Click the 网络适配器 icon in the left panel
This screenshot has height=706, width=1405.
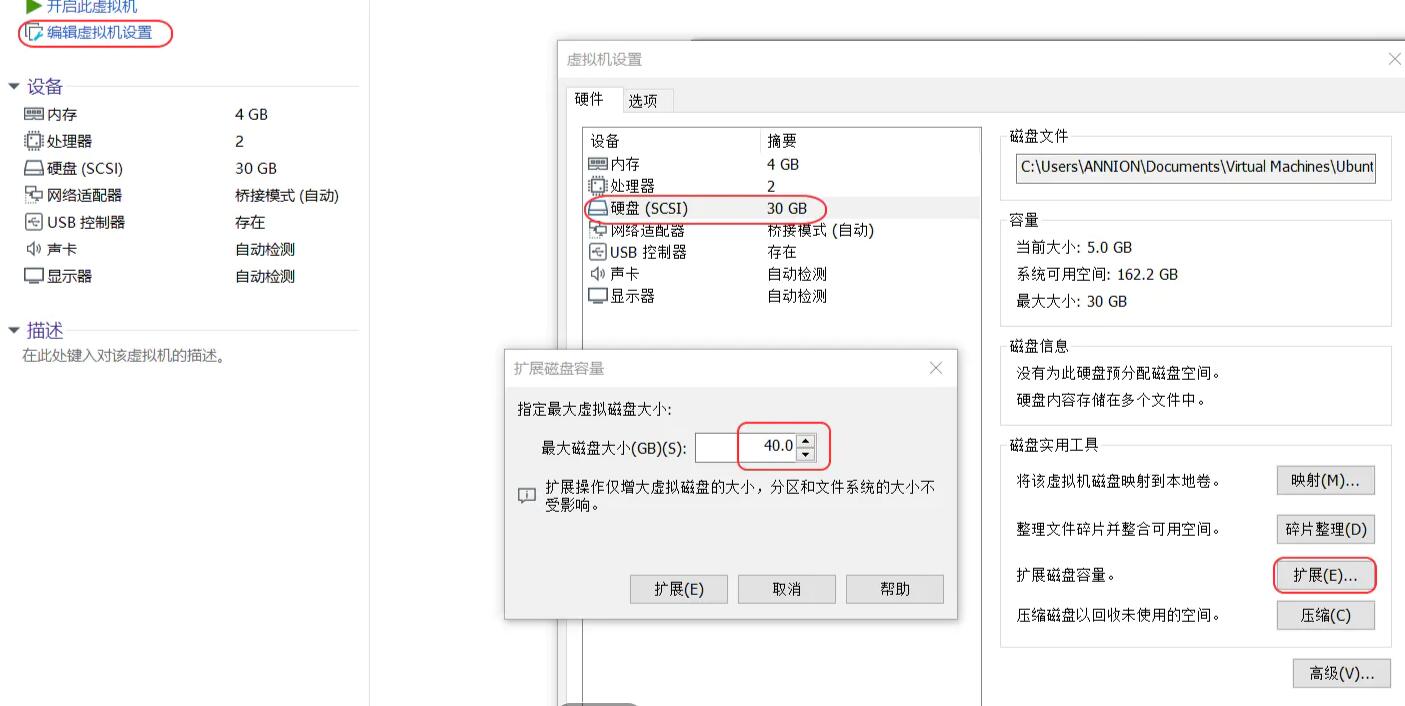point(34,195)
